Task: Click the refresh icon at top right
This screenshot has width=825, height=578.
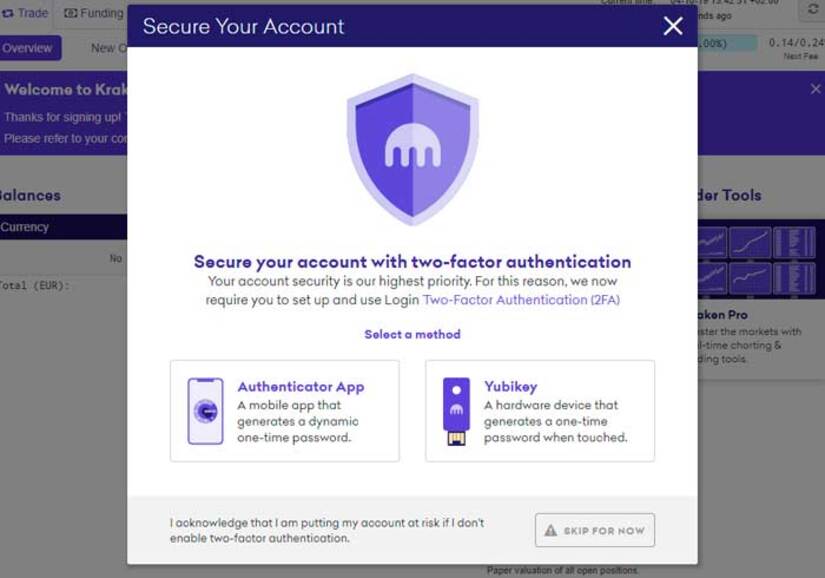Action: pos(812,9)
